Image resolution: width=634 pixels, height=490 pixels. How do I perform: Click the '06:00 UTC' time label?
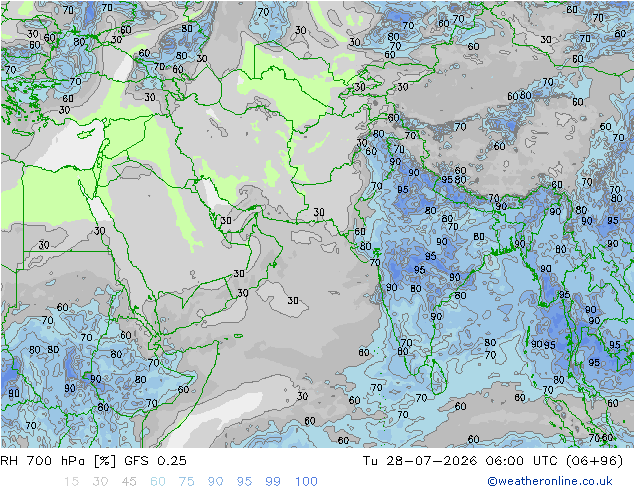[522, 460]
